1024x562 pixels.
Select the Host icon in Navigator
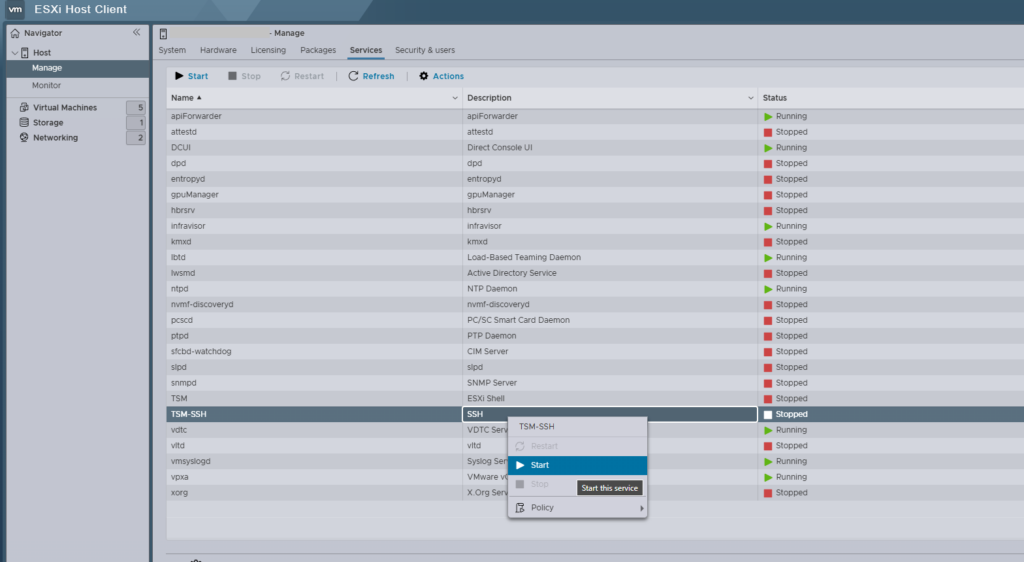pos(25,52)
